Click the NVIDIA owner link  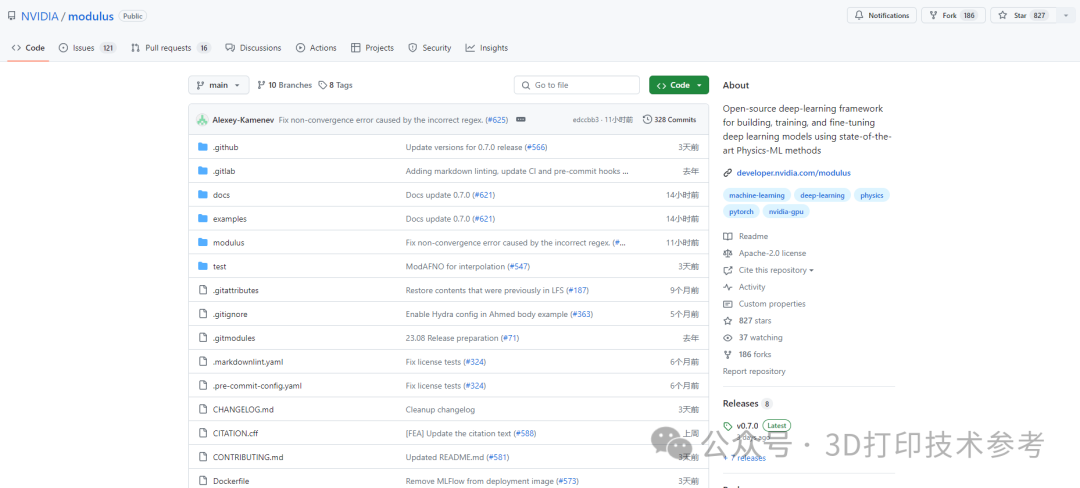tap(39, 15)
